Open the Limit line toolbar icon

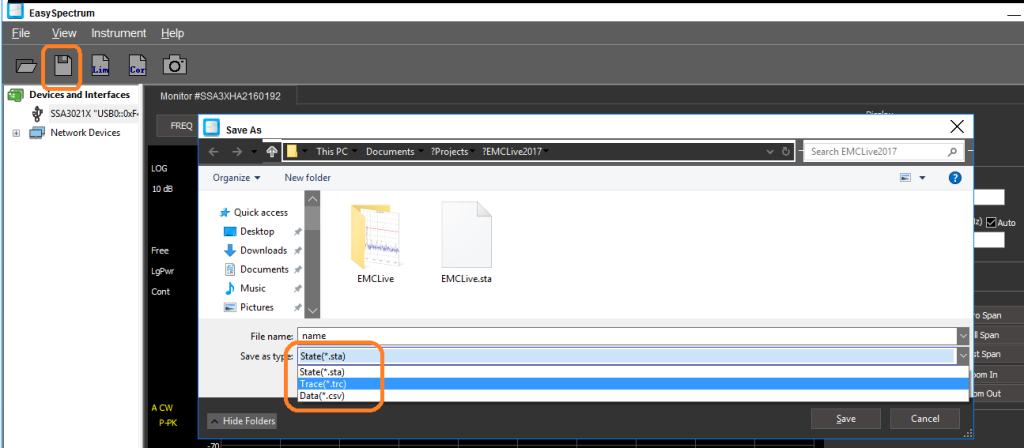click(x=100, y=66)
